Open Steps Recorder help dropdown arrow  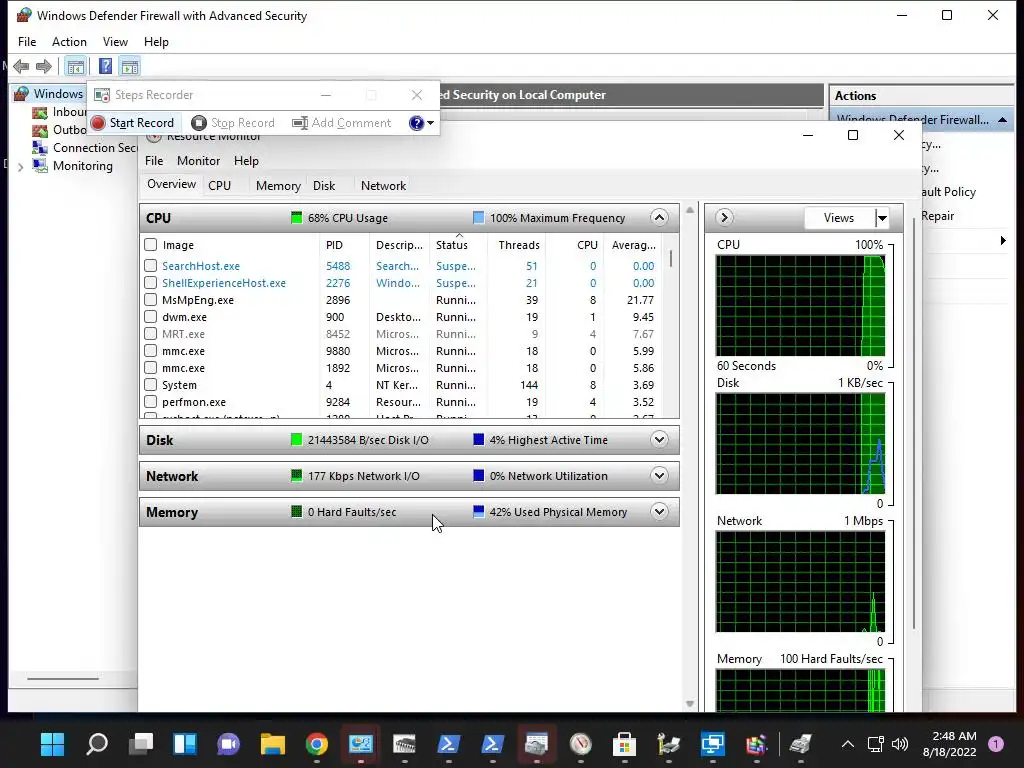[430, 123]
